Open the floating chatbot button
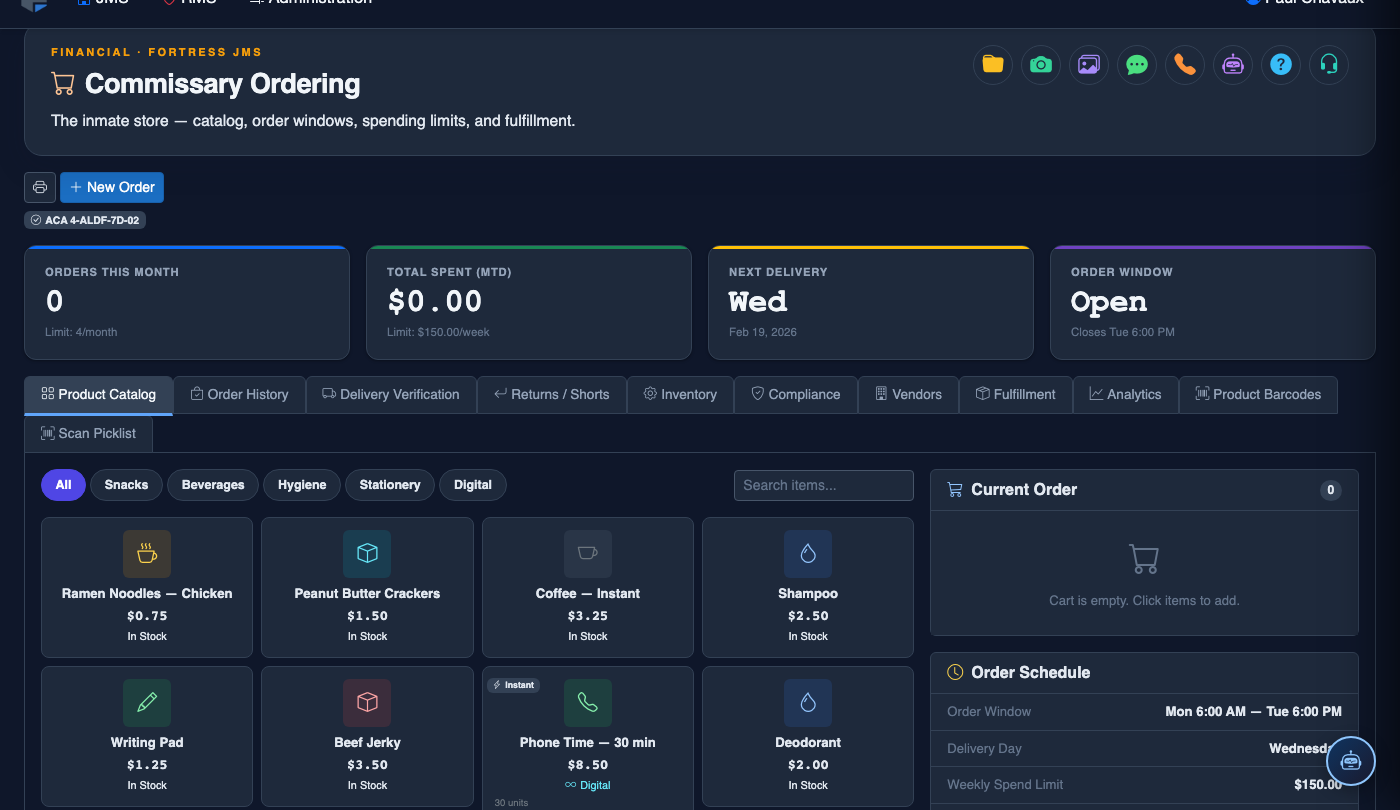The image size is (1400, 810). (x=1351, y=761)
